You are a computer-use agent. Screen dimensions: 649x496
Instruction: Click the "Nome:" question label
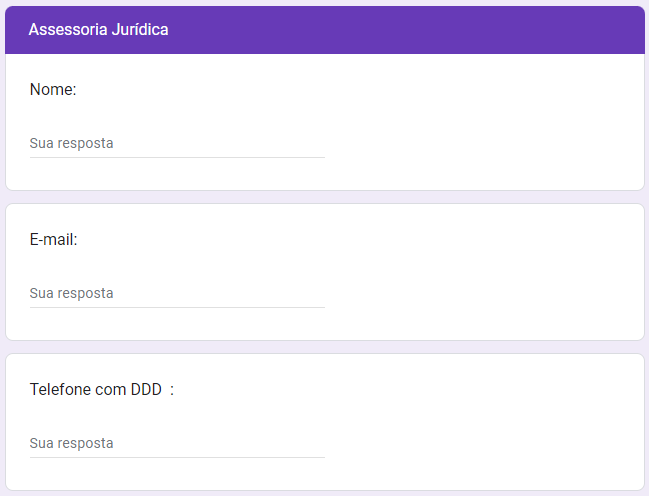53,89
